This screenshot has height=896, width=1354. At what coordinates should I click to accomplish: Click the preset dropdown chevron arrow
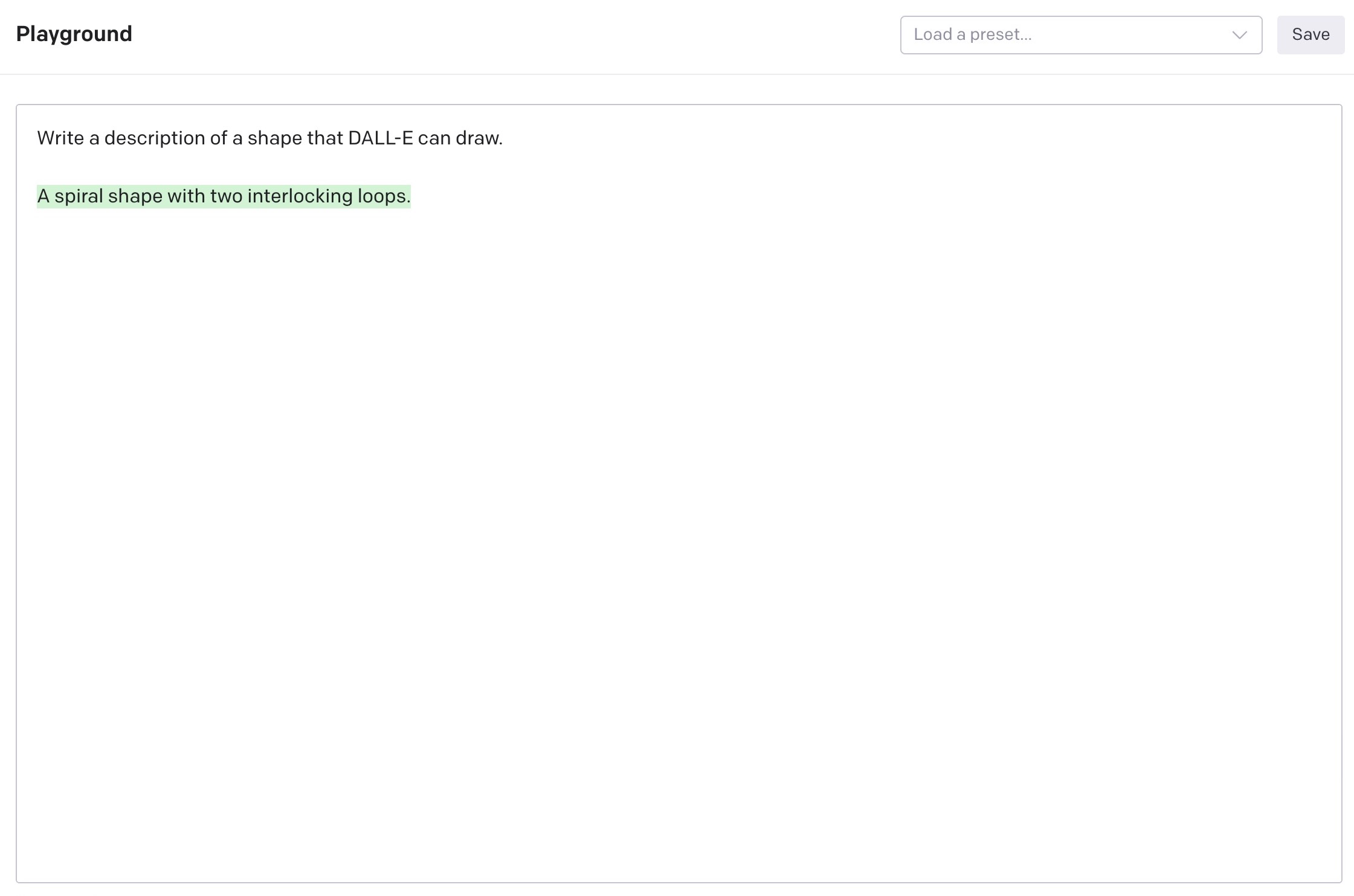(x=1239, y=35)
